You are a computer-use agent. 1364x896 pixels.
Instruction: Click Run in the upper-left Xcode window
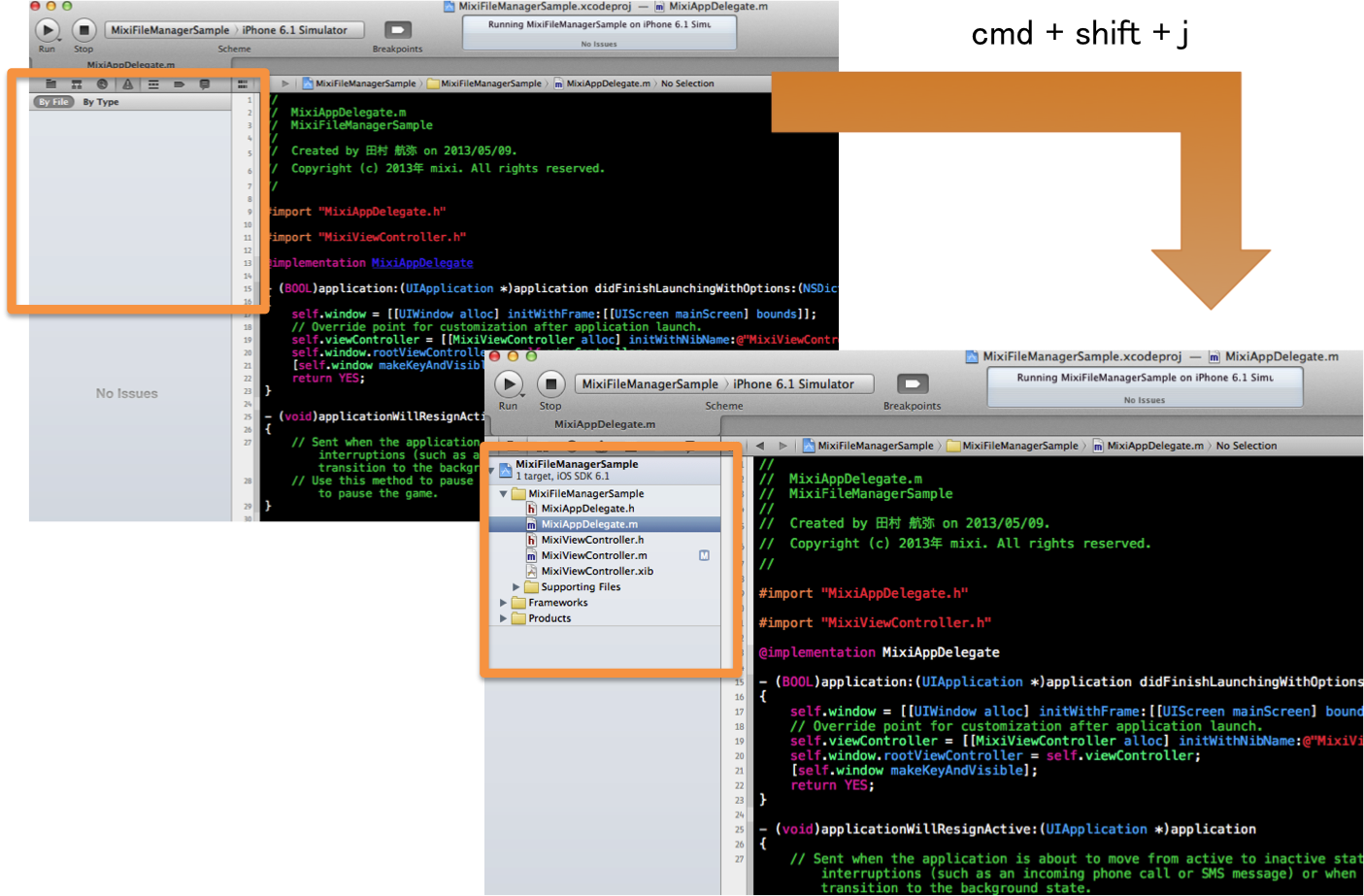(x=47, y=30)
